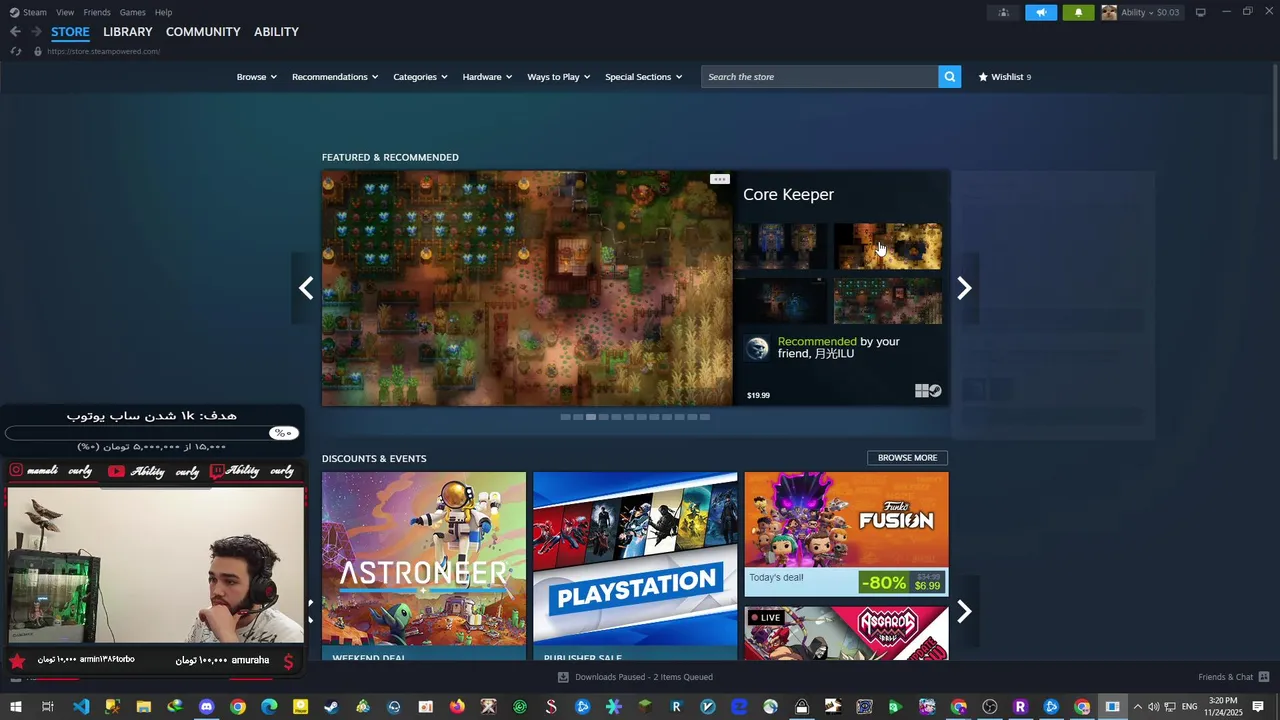Click the $19.99 price on Core Keeper
This screenshot has width=1280, height=720.
click(758, 395)
